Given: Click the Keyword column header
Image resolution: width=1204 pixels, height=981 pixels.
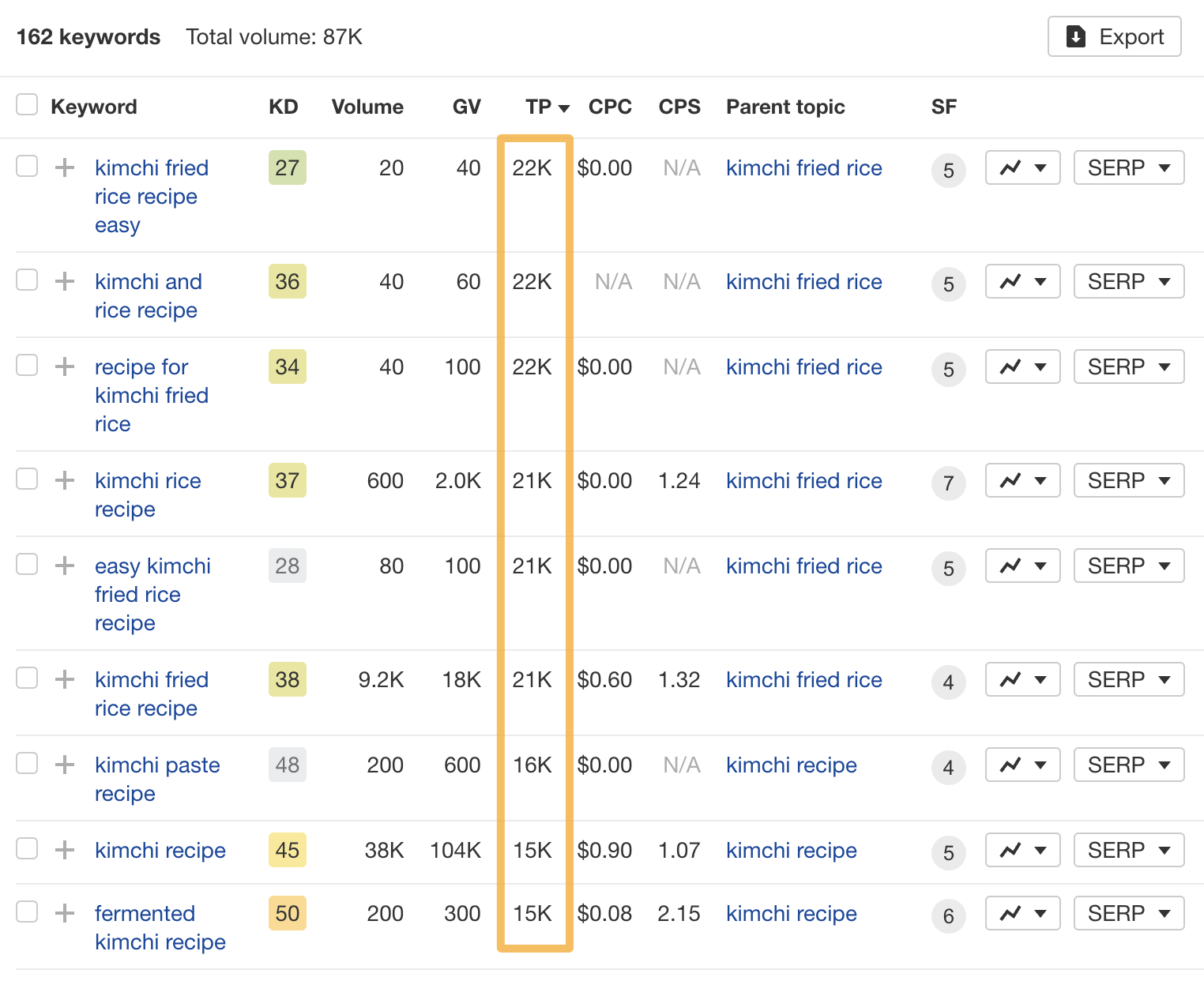Looking at the screenshot, I should [94, 107].
